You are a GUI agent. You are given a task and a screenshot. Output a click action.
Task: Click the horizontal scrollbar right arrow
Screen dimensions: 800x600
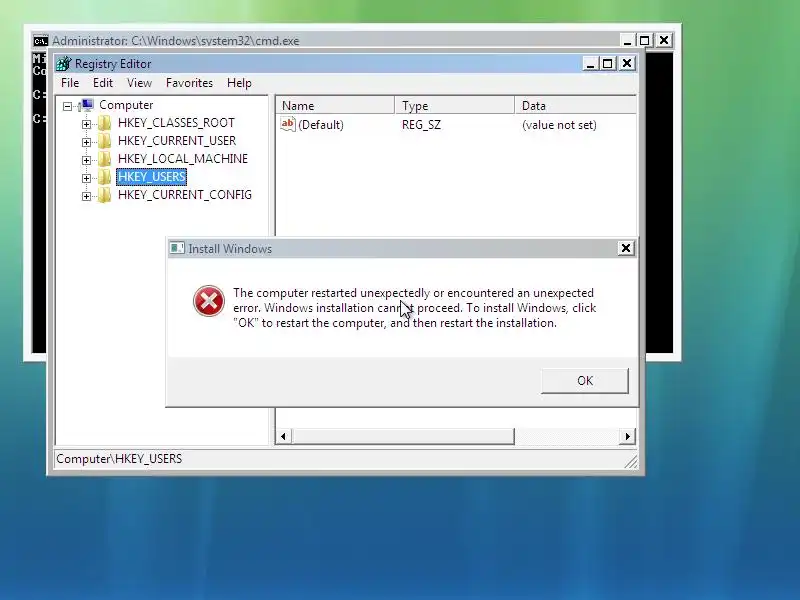(x=627, y=437)
